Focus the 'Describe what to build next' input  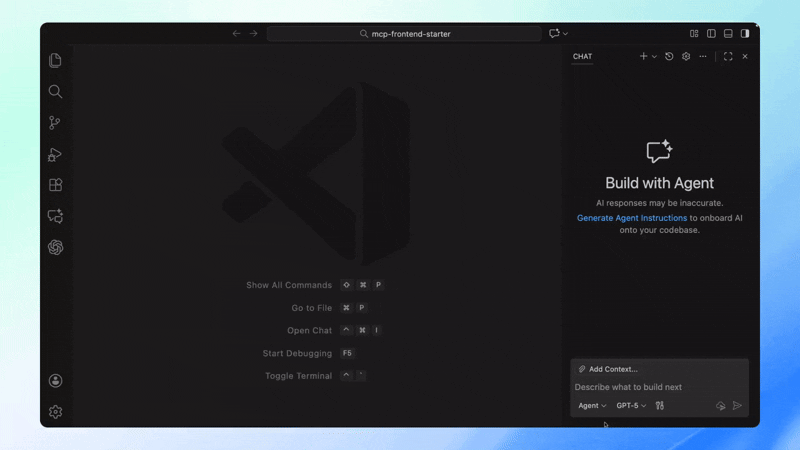point(659,387)
